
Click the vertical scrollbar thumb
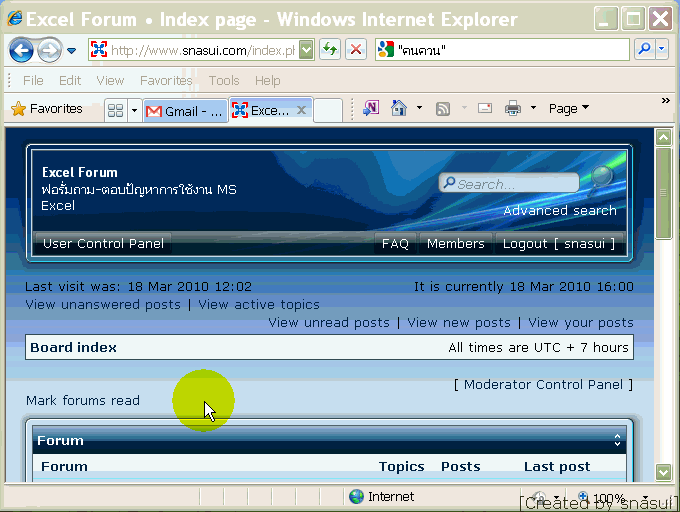pyautogui.click(x=663, y=193)
